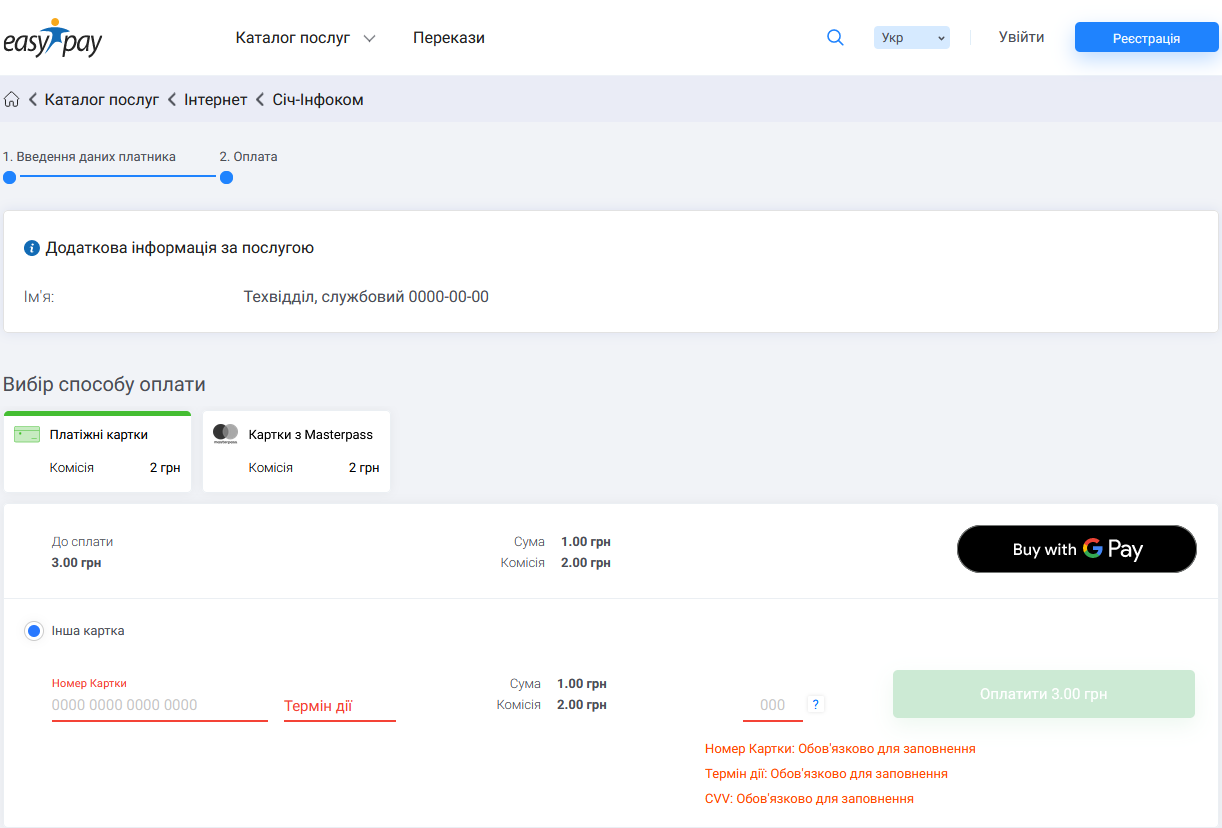Select the Інша картка radio button
The width and height of the screenshot is (1222, 828).
(34, 631)
